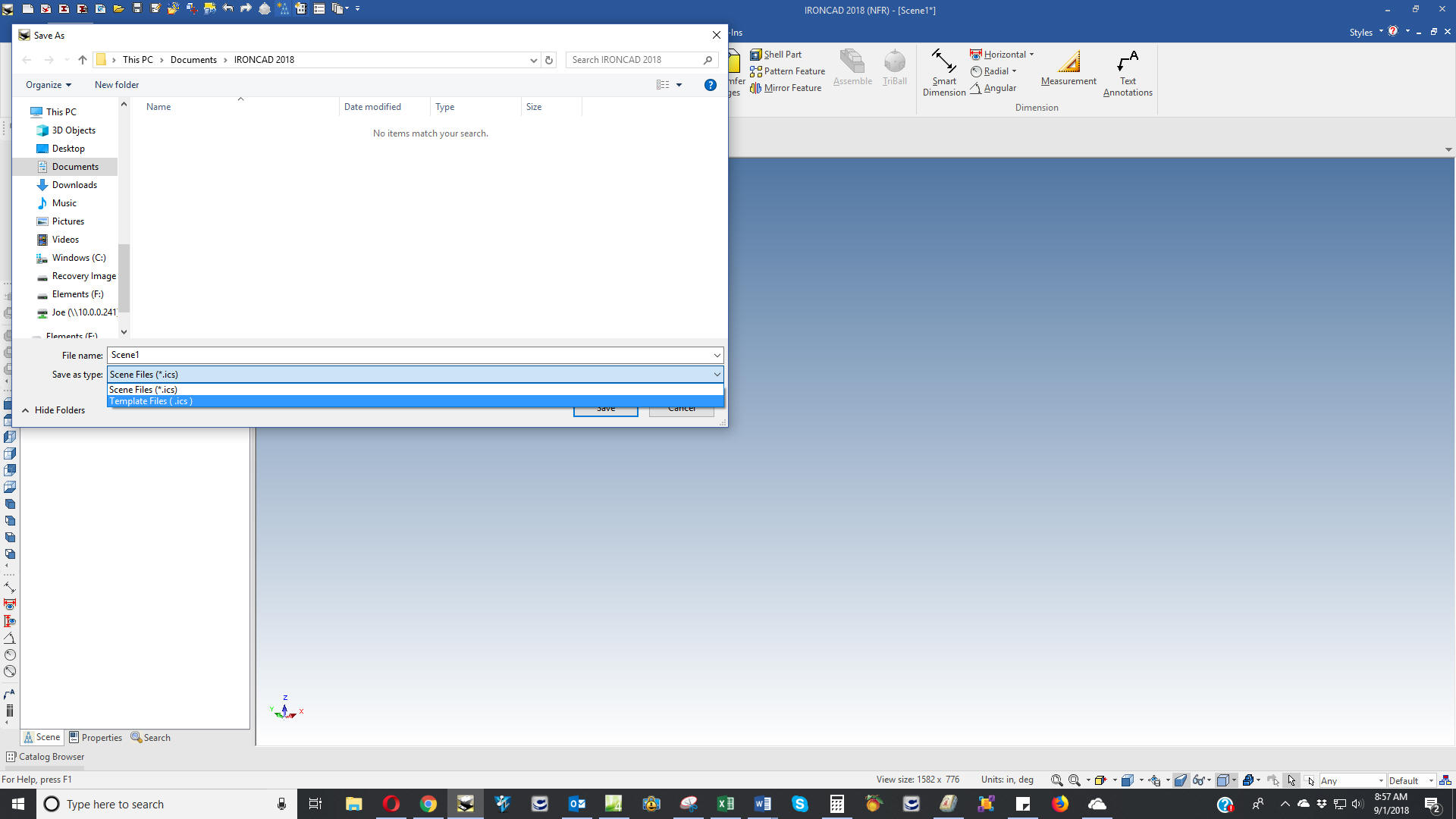Click radial dimension circle icon in left toolbar
Viewport: 1456px width, 819px height.
pyautogui.click(x=10, y=654)
